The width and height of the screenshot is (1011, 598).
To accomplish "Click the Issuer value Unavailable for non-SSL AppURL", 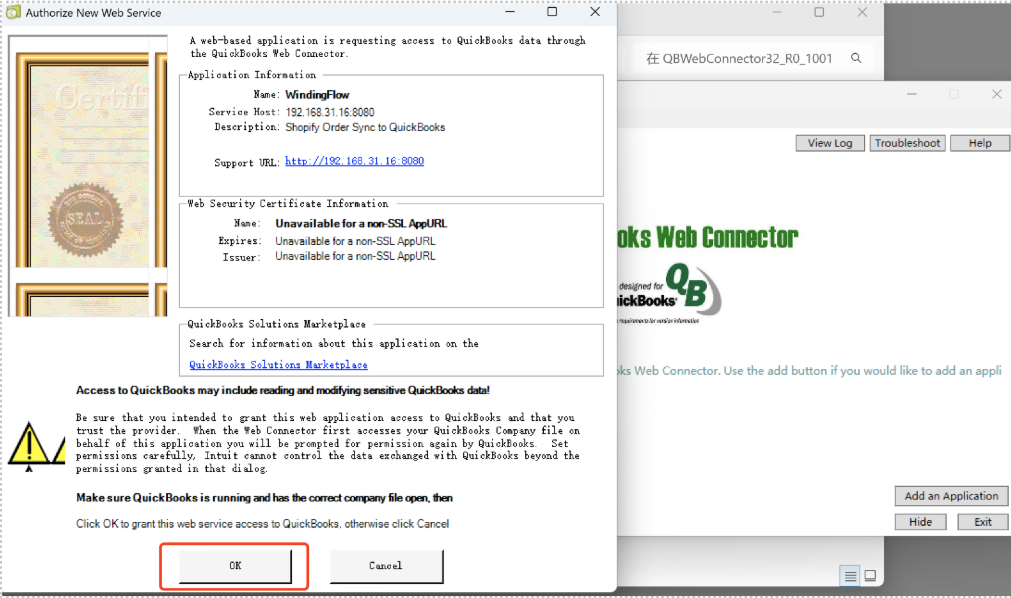I will pos(355,257).
